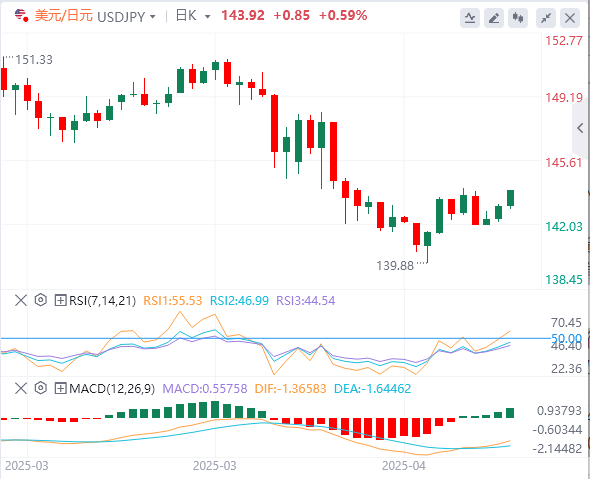Open RSI indicator settings gear
Screen dimensions: 590x479
tap(41, 300)
